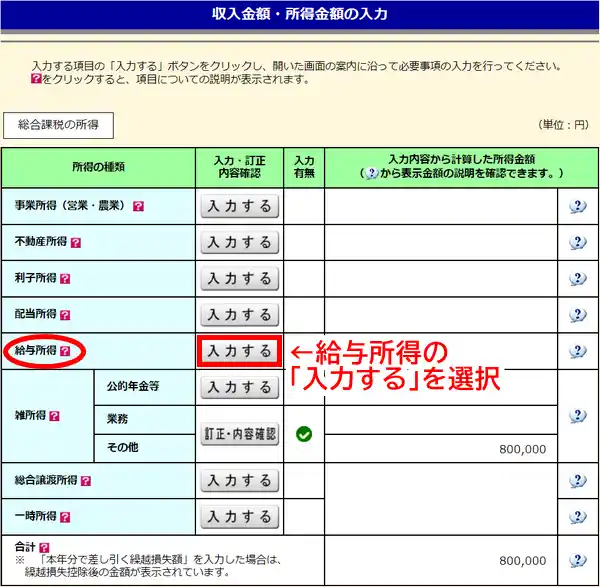600x587 pixels.
Task: Open amount explanation bubble for 利子所得 row
Action: tap(577, 279)
